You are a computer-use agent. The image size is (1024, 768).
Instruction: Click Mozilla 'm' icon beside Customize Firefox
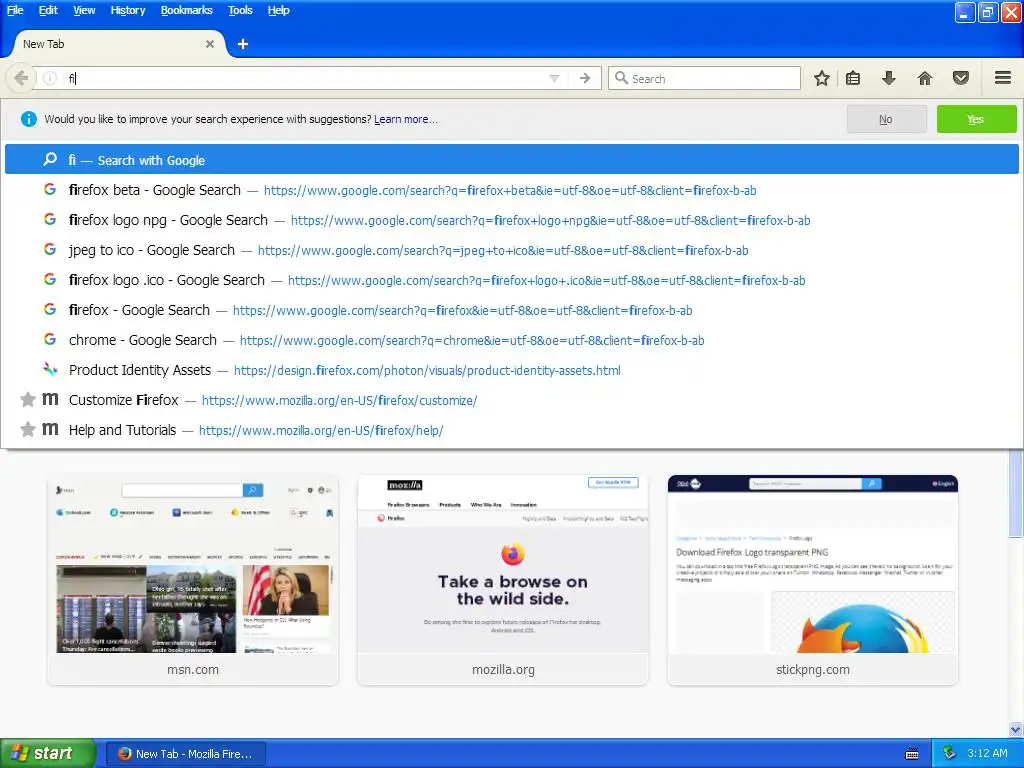(x=50, y=398)
